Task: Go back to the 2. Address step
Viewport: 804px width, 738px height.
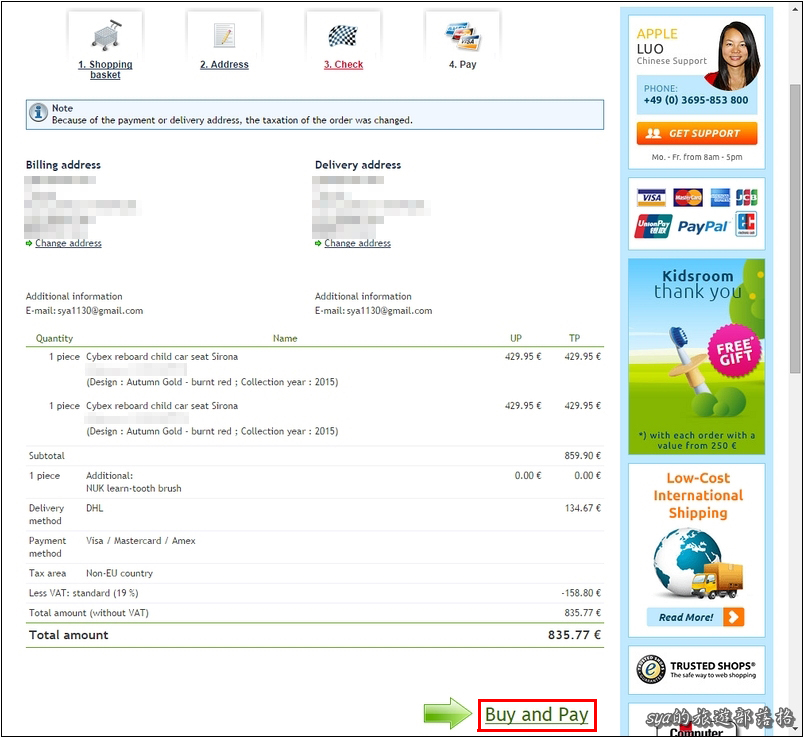Action: click(x=224, y=65)
